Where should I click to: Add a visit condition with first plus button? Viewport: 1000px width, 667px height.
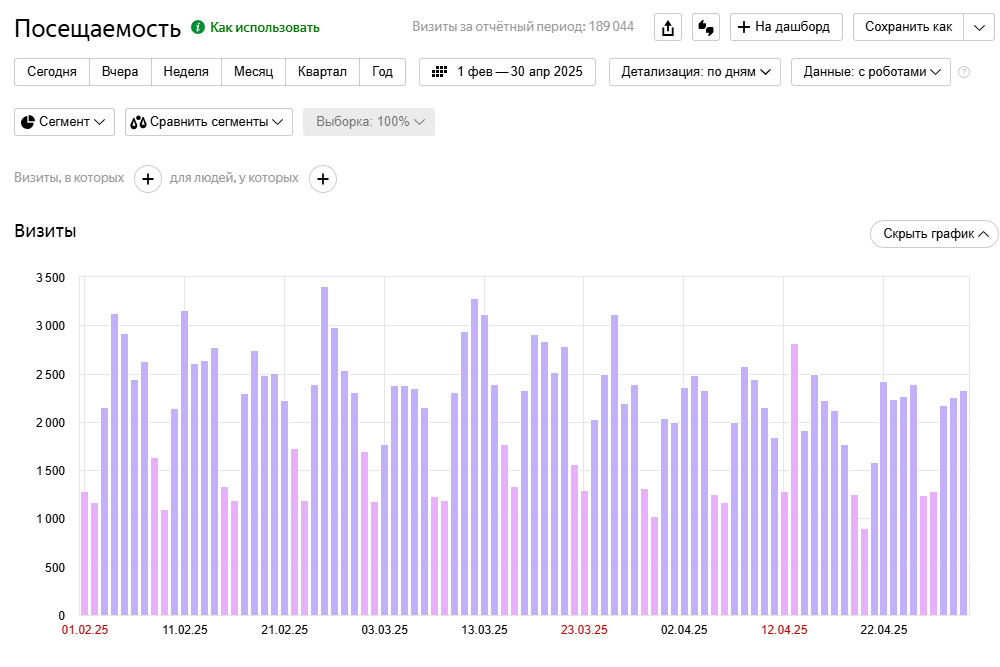(148, 179)
